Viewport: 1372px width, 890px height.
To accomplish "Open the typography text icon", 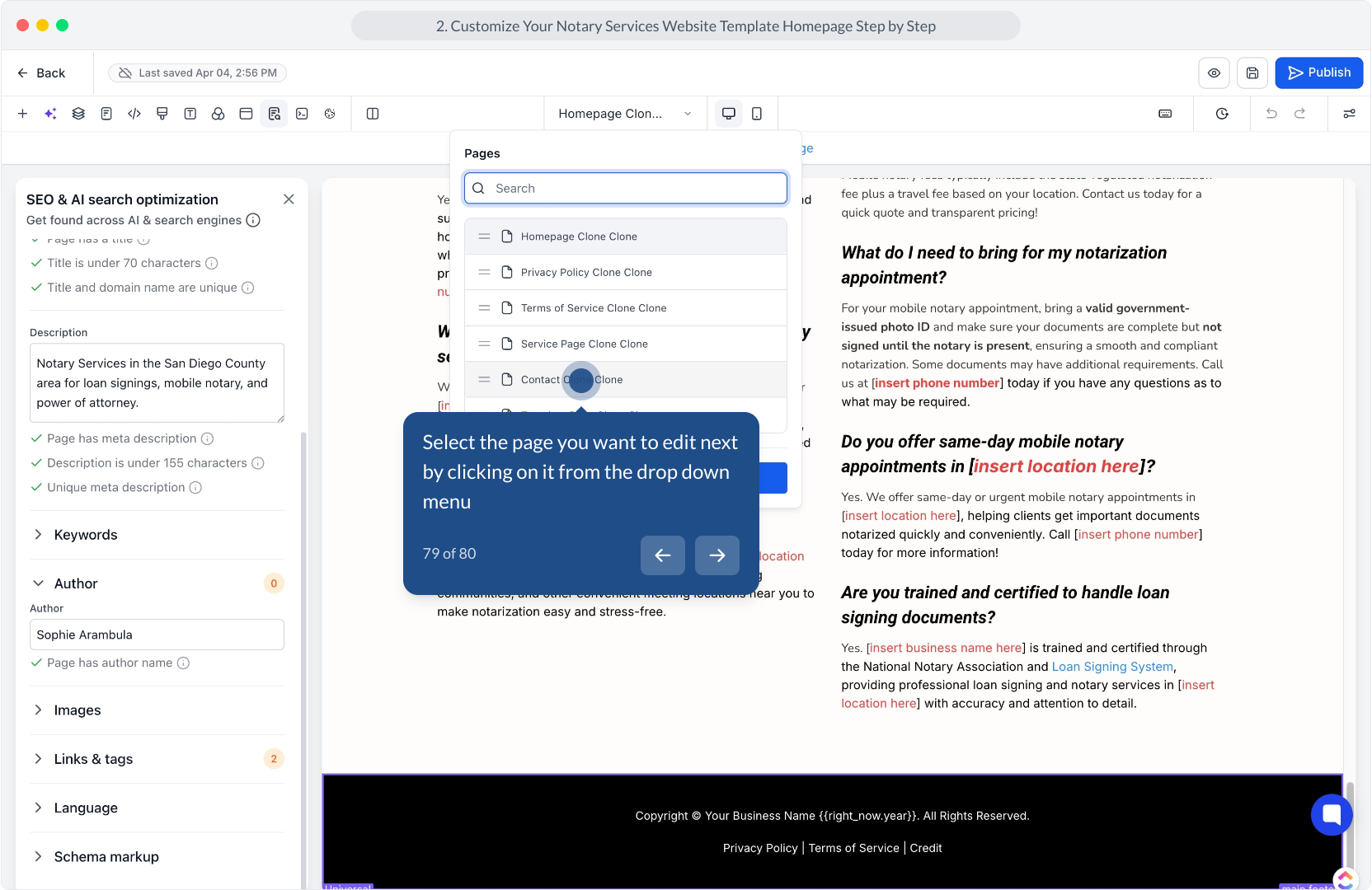I will click(190, 114).
